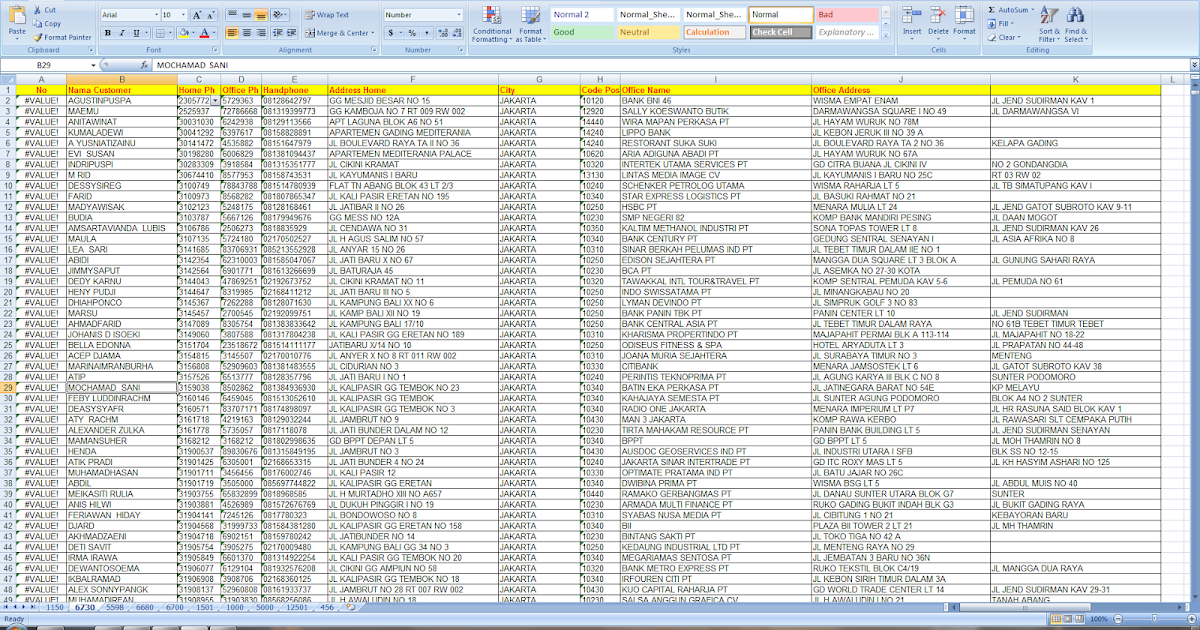This screenshot has width=1200, height=630.
Task: Apply the red Font Color
Action: (203, 33)
